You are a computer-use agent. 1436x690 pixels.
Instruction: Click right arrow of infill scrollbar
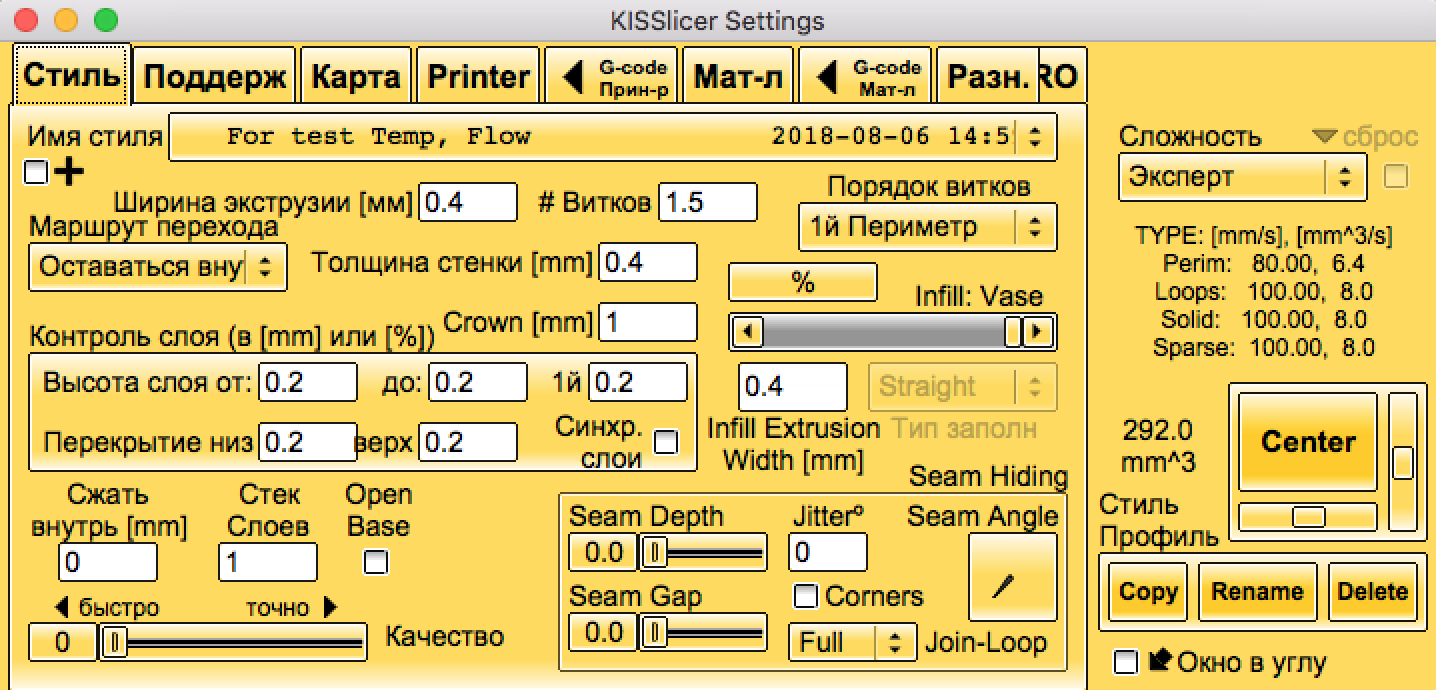[x=1041, y=331]
